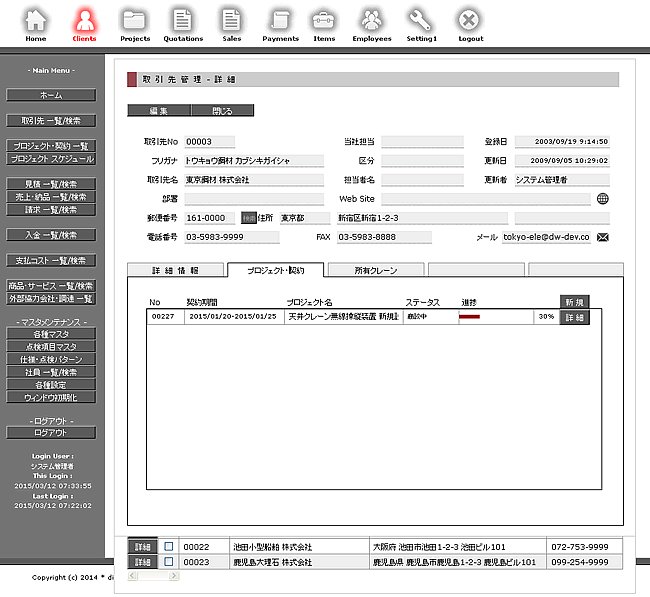Open 各種設定 in sidebar
The height and width of the screenshot is (597, 650).
click(x=51, y=385)
